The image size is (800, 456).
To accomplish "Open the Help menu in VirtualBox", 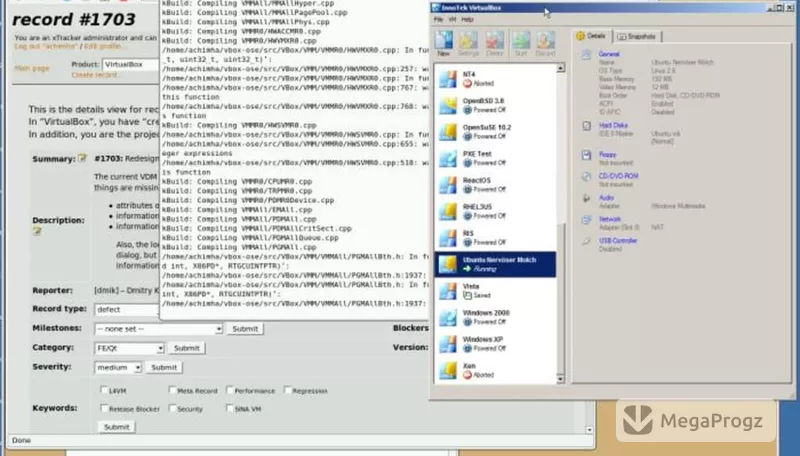I will [467, 19].
